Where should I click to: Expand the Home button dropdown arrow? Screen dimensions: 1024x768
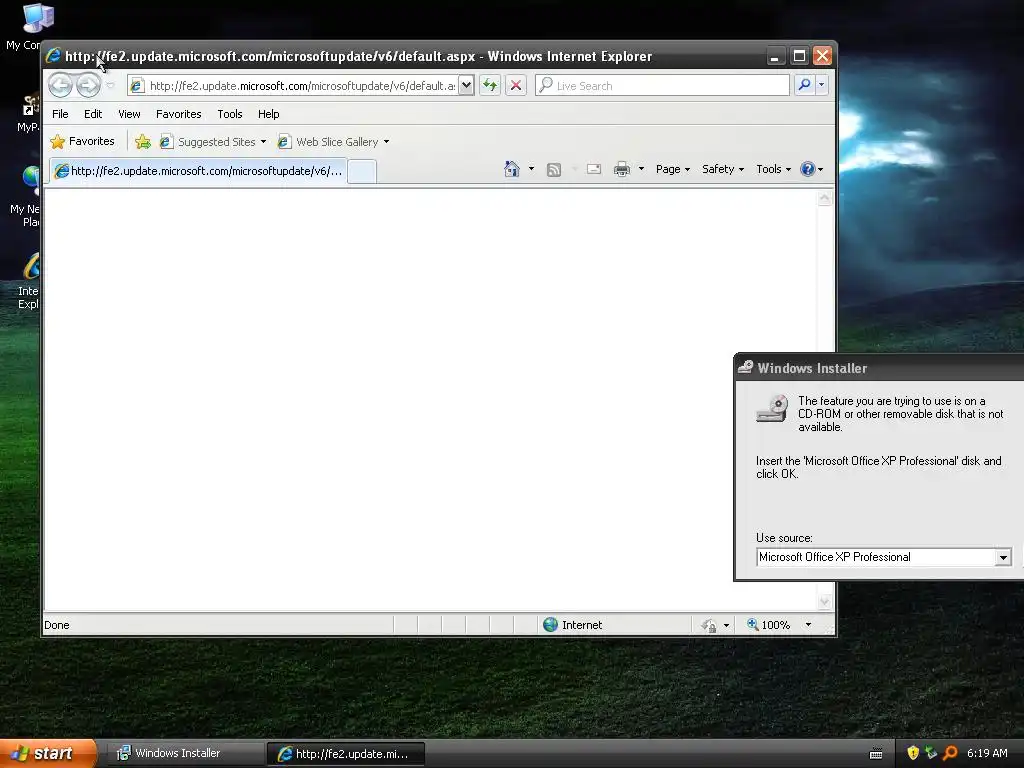pyautogui.click(x=531, y=169)
